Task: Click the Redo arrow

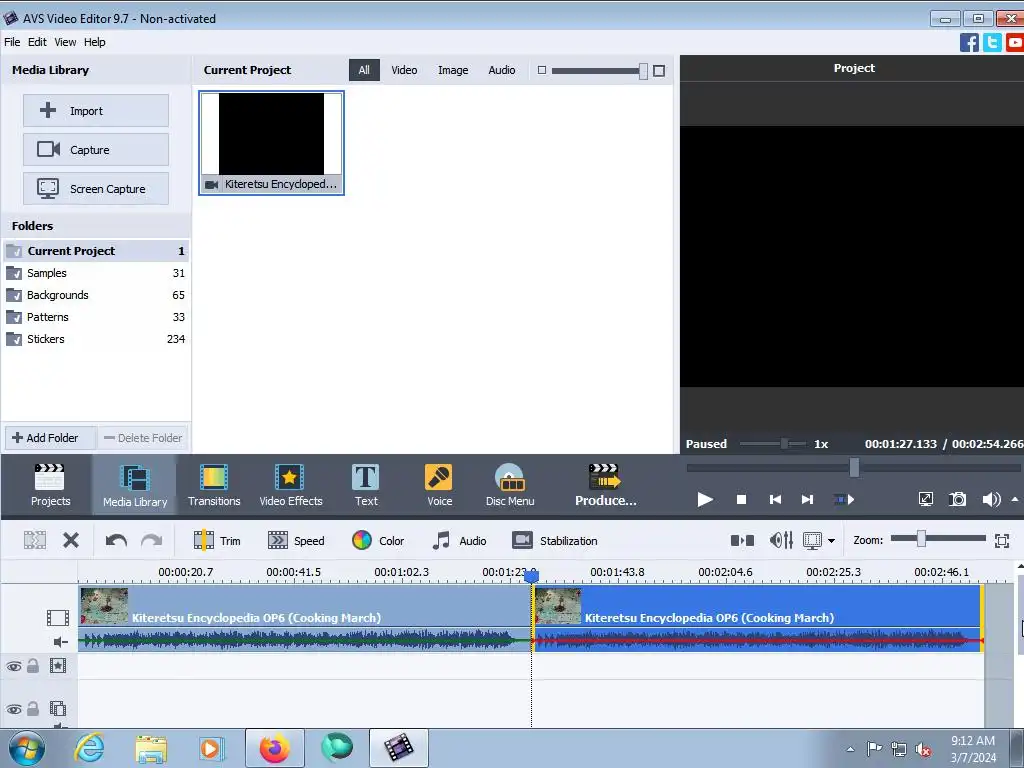Action: [152, 541]
